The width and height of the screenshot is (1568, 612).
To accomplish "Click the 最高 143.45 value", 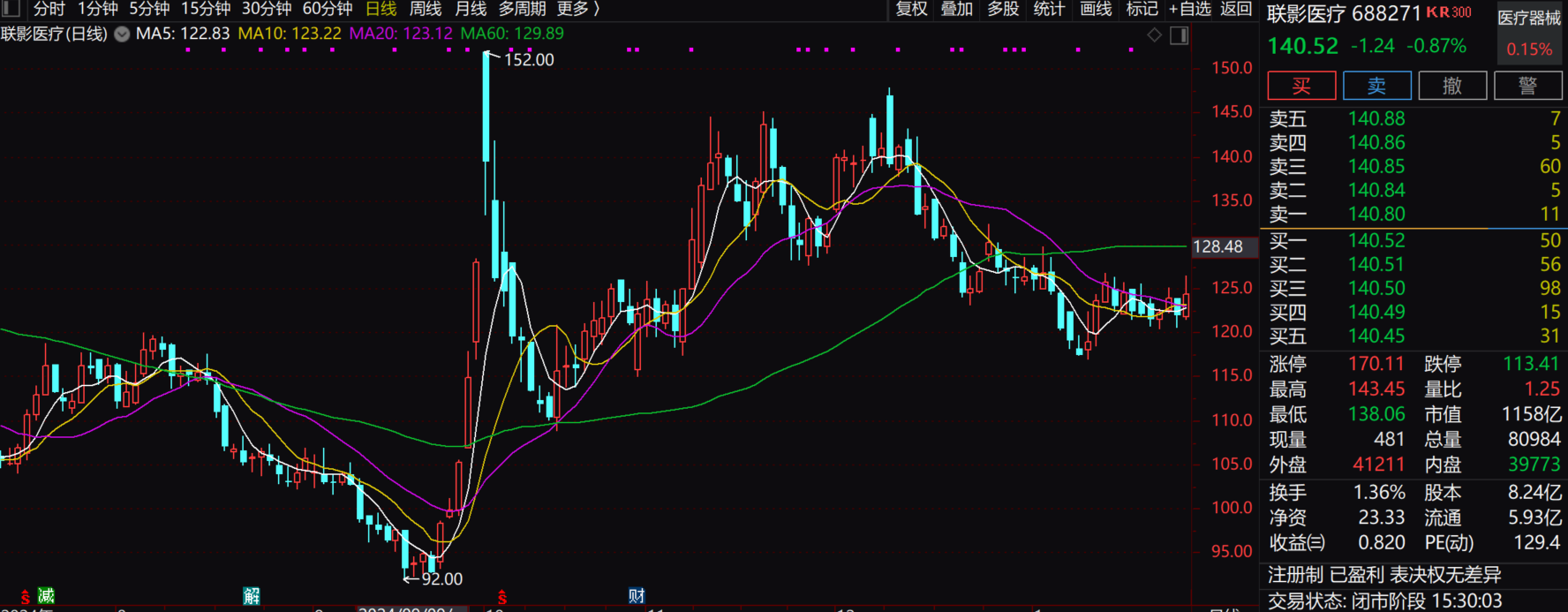I will point(1376,389).
